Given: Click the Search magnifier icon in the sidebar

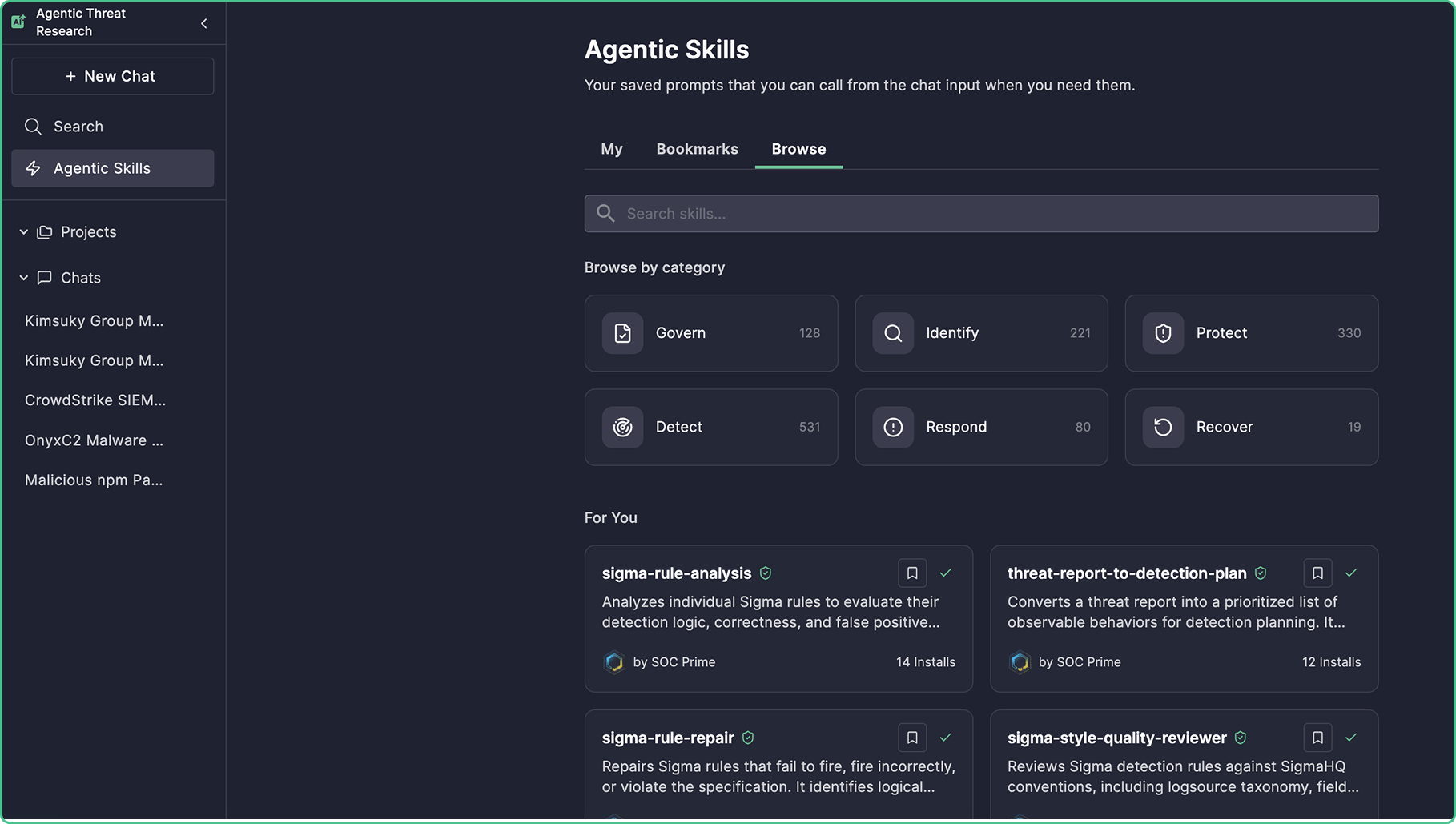Looking at the screenshot, I should pyautogui.click(x=33, y=127).
